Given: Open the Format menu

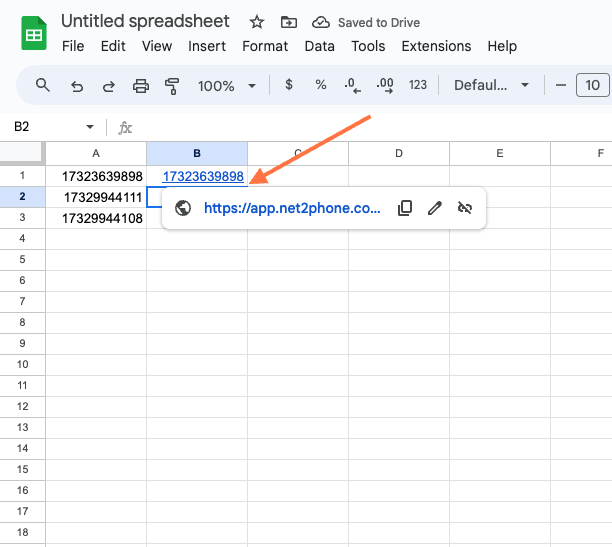Looking at the screenshot, I should (265, 46).
